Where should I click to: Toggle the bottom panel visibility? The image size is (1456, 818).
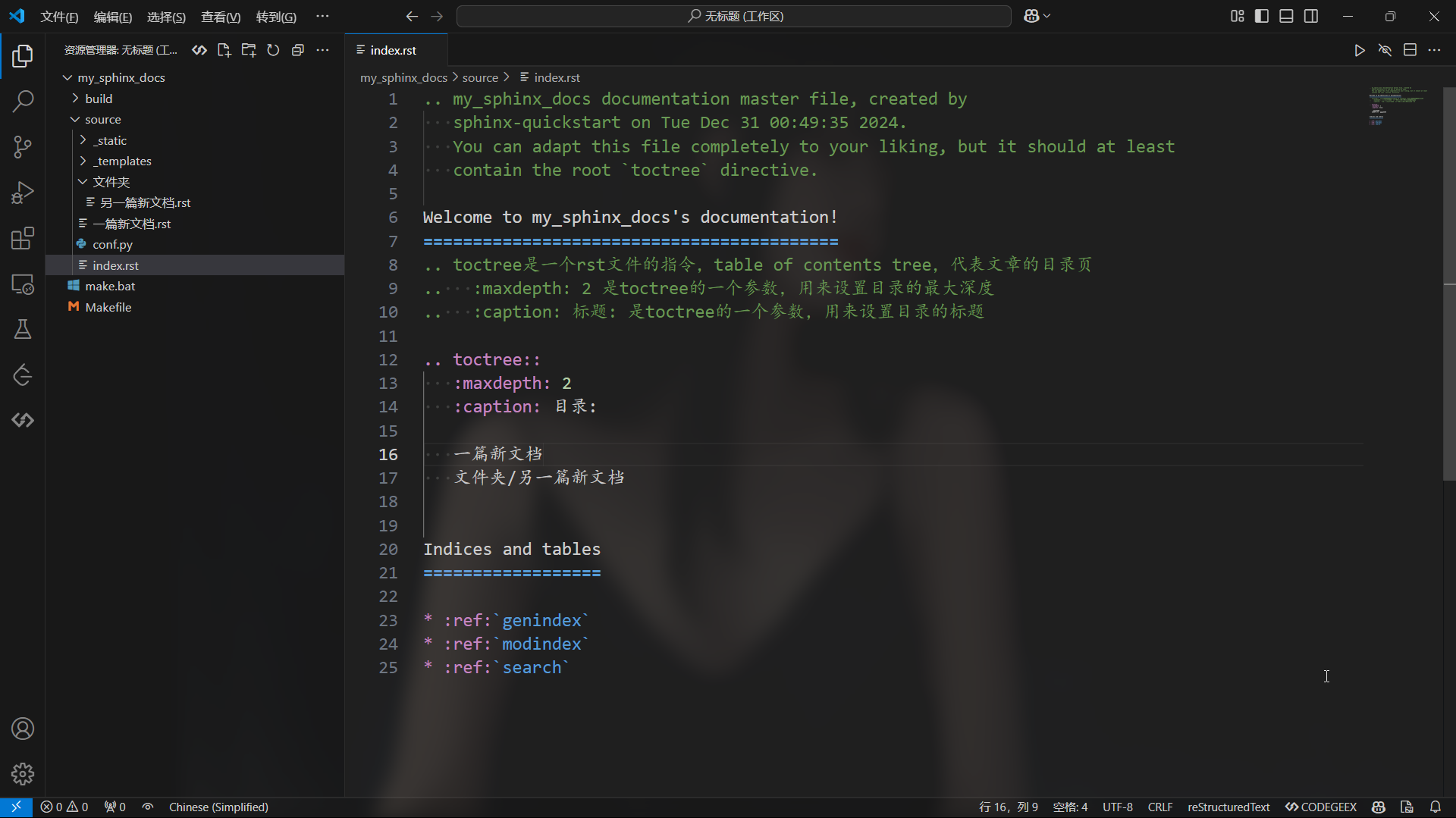pyautogui.click(x=1286, y=16)
